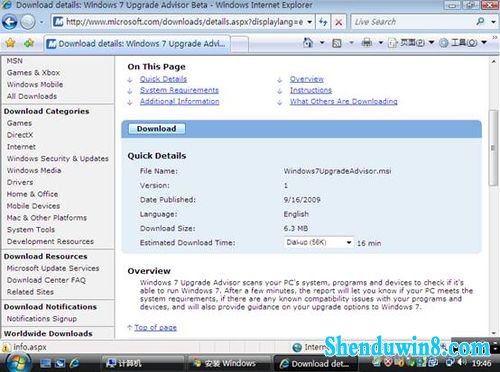Screen dimensions: 500x372
Task: Click the browser Back arrow button
Action: 10,22
